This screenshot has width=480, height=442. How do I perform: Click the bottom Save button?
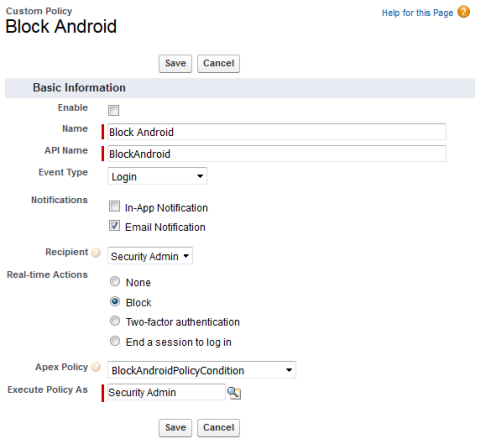(175, 428)
